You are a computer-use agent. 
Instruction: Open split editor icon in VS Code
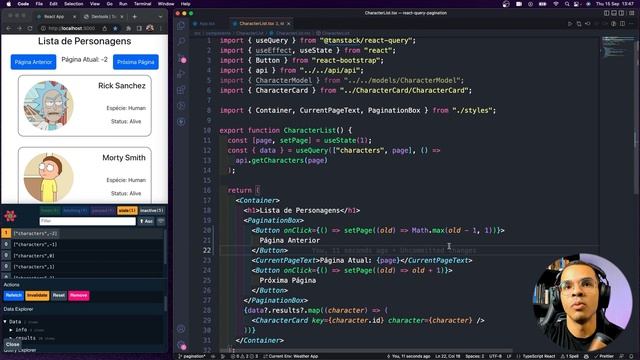622,24
